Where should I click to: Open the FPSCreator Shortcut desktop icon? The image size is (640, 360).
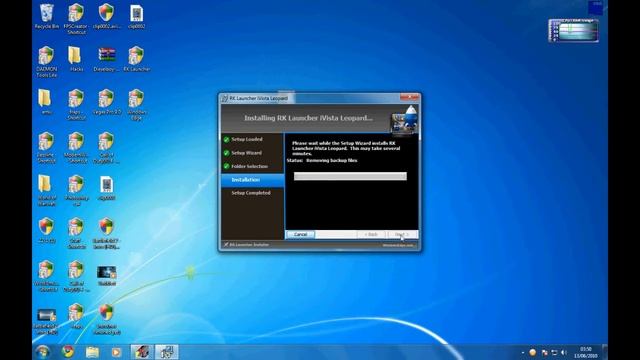tap(76, 19)
